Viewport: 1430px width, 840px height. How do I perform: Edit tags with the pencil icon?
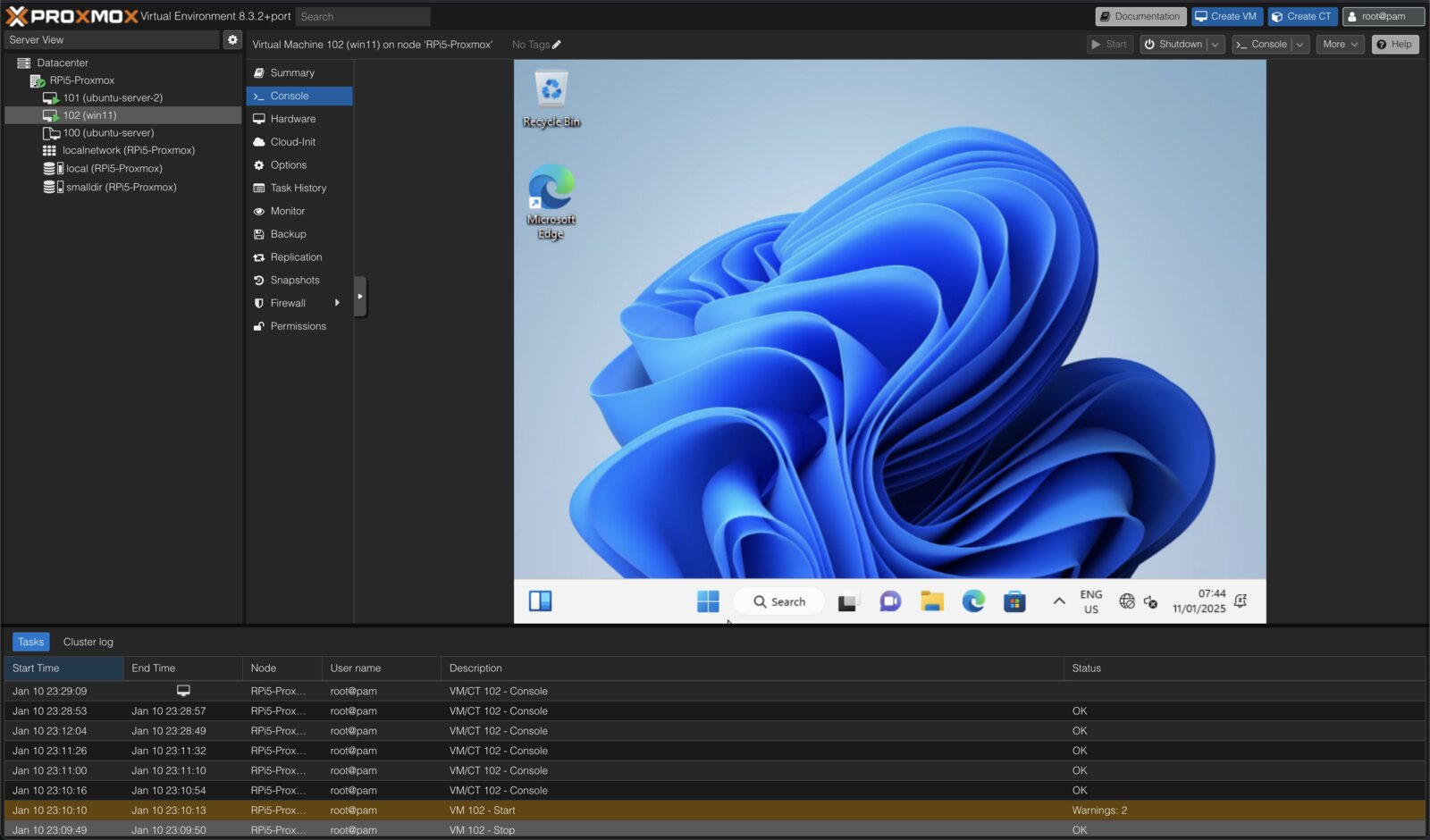(x=557, y=45)
